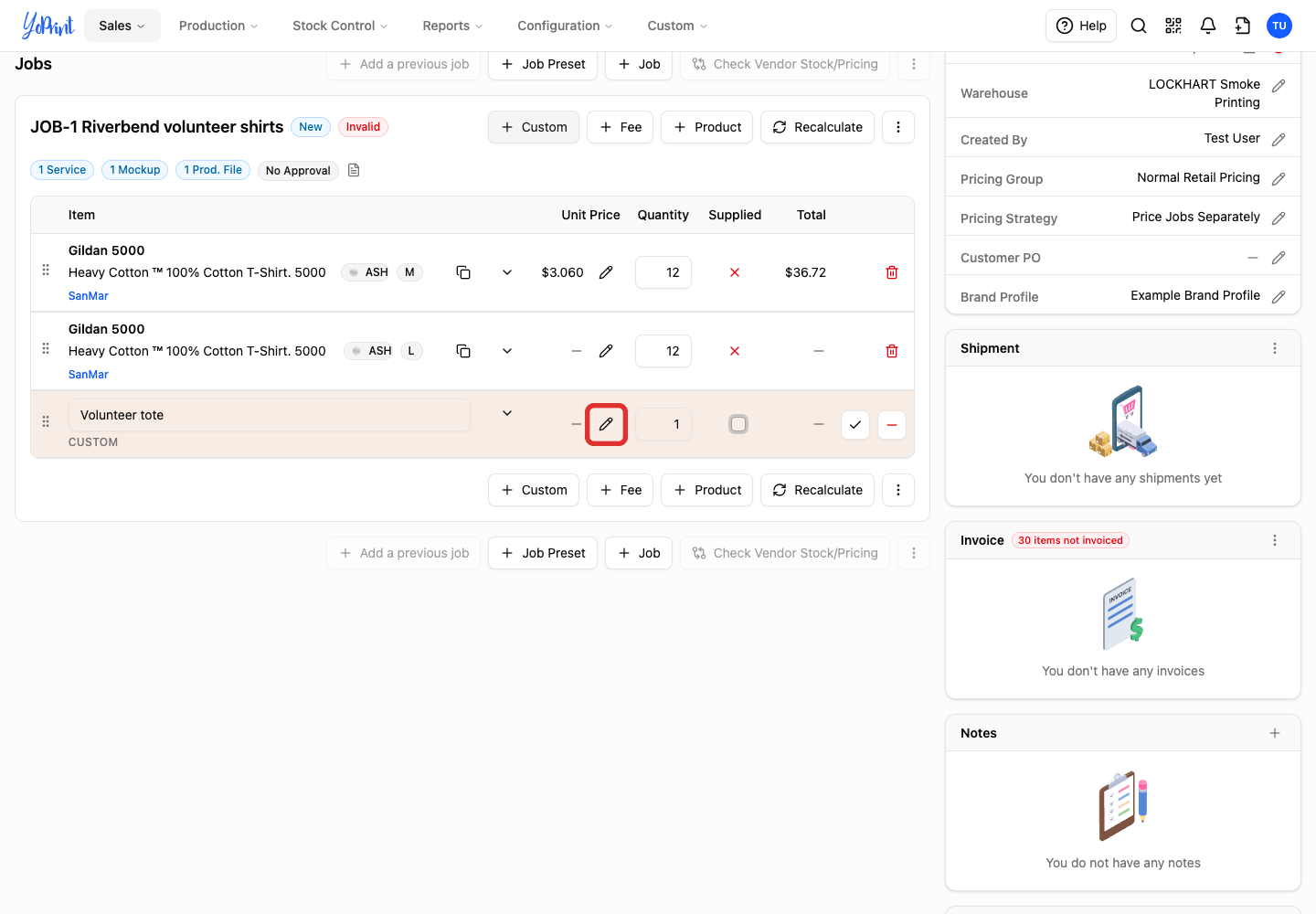Open the Invoice panel options menu
Image resolution: width=1316 pixels, height=914 pixels.
coord(1275,540)
